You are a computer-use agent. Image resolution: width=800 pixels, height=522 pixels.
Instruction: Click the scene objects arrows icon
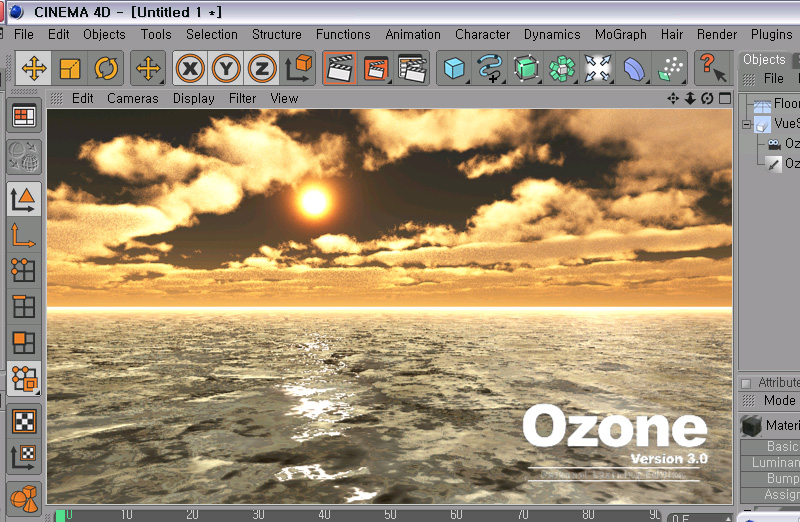(597, 68)
